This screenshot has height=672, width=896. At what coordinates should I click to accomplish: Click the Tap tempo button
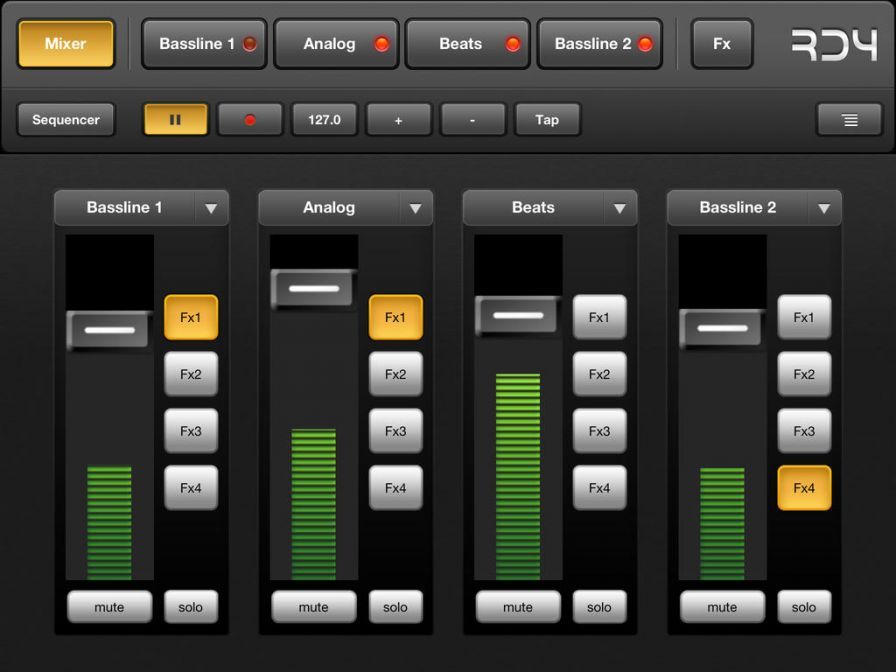click(x=546, y=119)
